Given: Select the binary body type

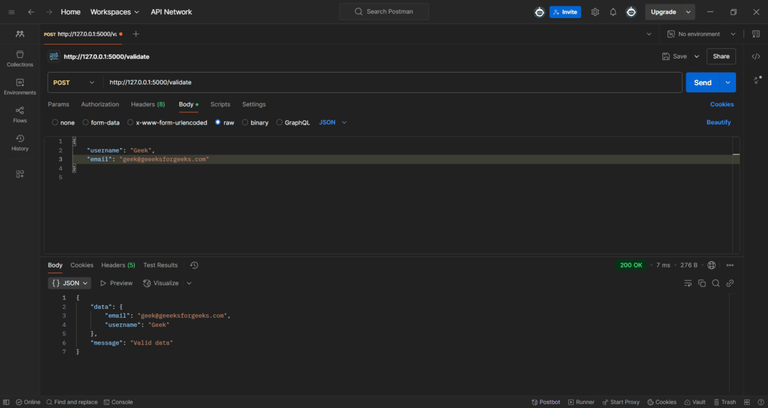Looking at the screenshot, I should 255,122.
